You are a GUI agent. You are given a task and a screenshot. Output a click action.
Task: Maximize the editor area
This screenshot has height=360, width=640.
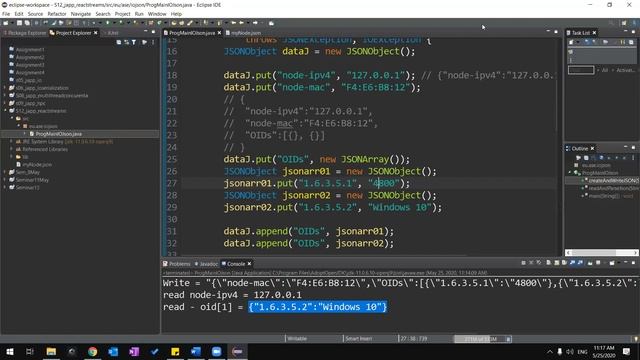tap(556, 31)
